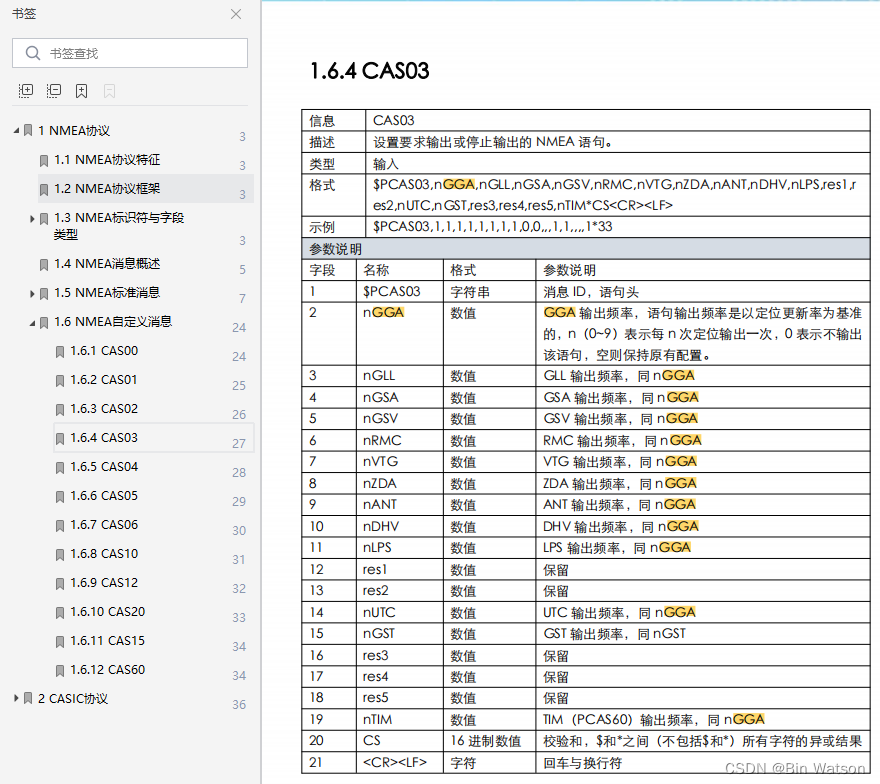Click bookmark icon beside 1.6.1 CAS00
Image resolution: width=880 pixels, height=784 pixels.
click(x=60, y=352)
